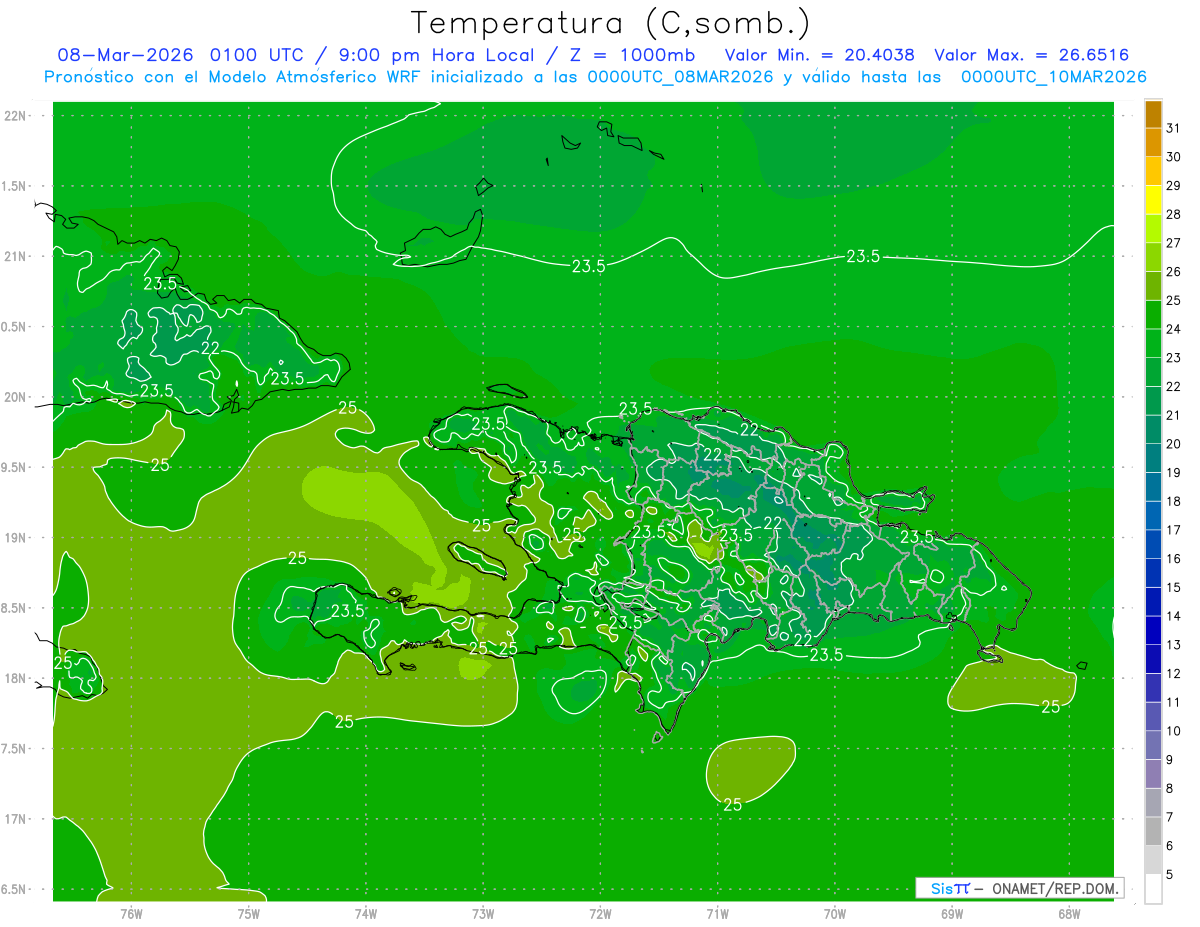Click the legend scale label '20'
Image resolution: width=1200 pixels, height=927 pixels.
pos(1173,444)
